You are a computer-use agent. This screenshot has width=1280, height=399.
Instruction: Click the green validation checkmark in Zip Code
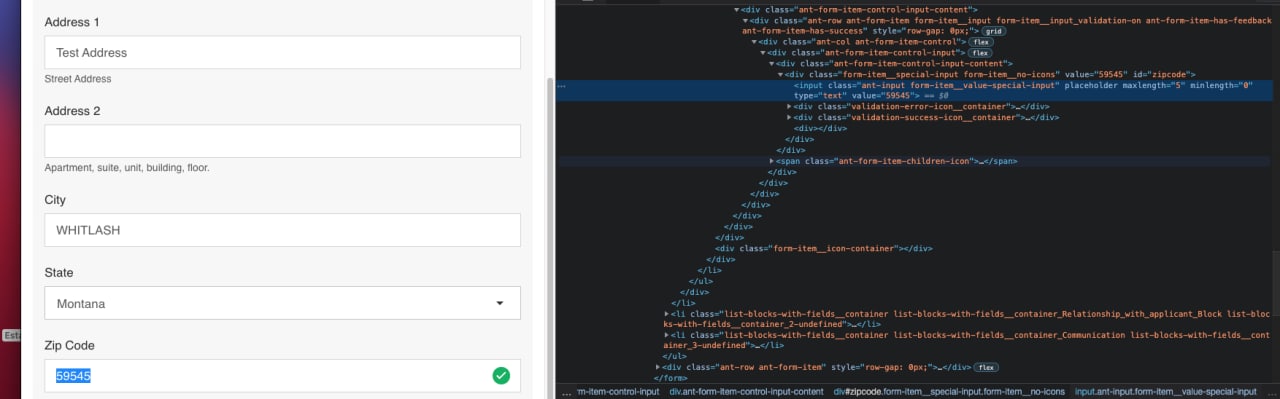pyautogui.click(x=501, y=376)
